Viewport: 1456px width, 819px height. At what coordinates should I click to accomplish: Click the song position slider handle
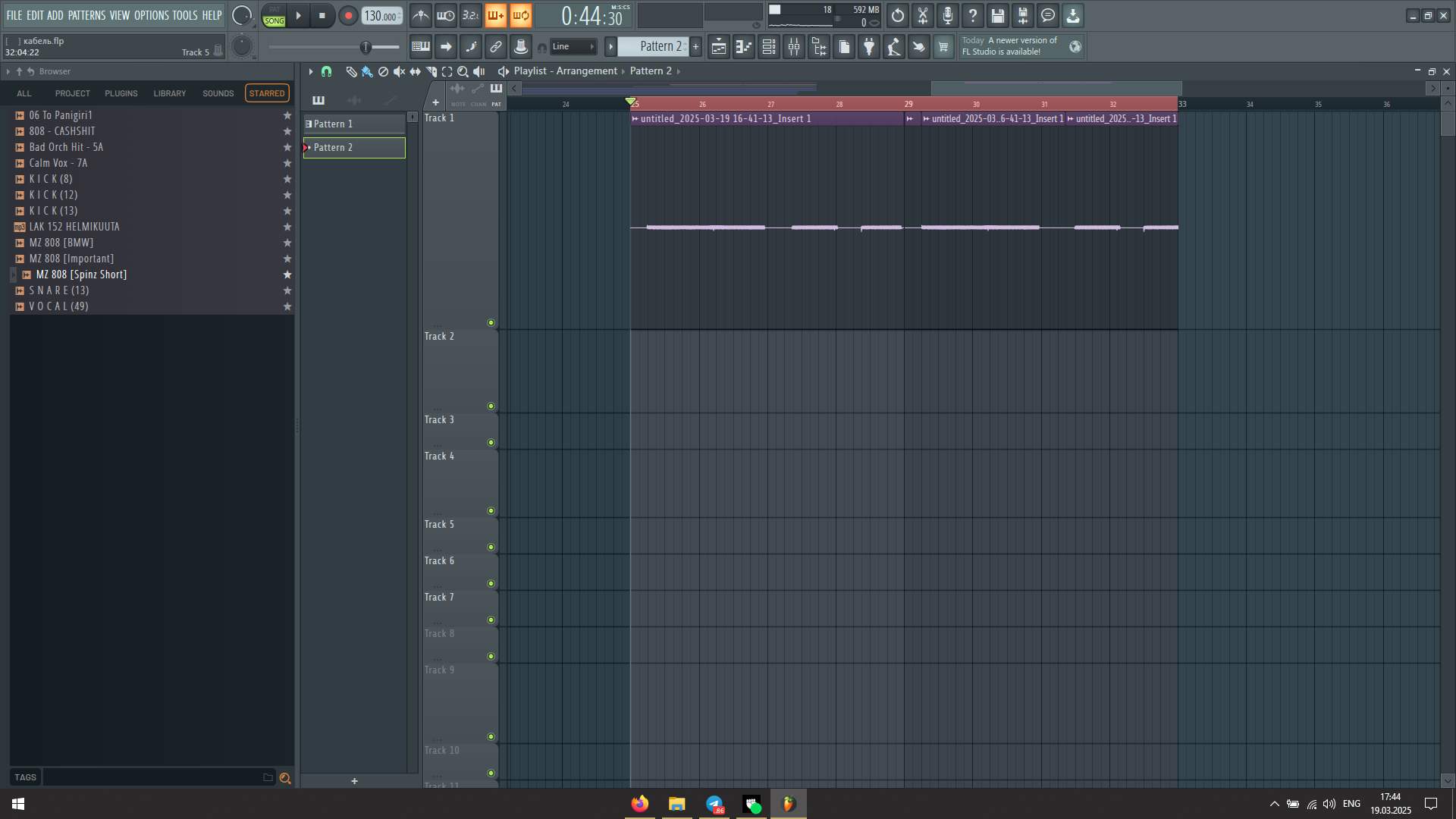coord(366,47)
